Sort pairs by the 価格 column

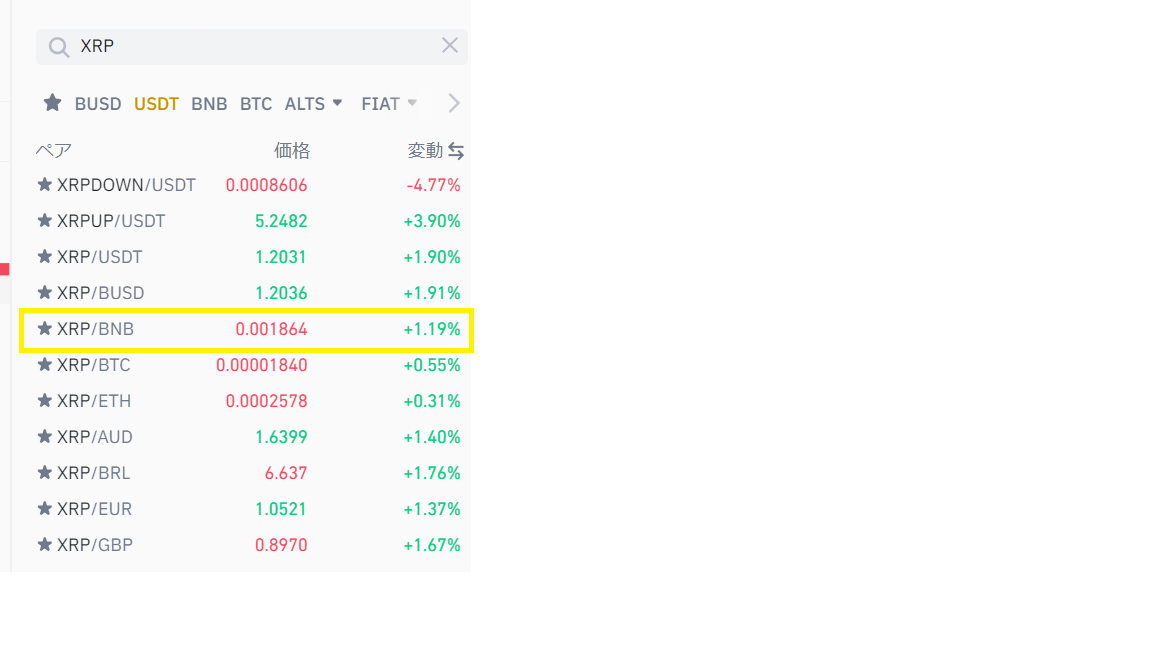pyautogui.click(x=292, y=151)
